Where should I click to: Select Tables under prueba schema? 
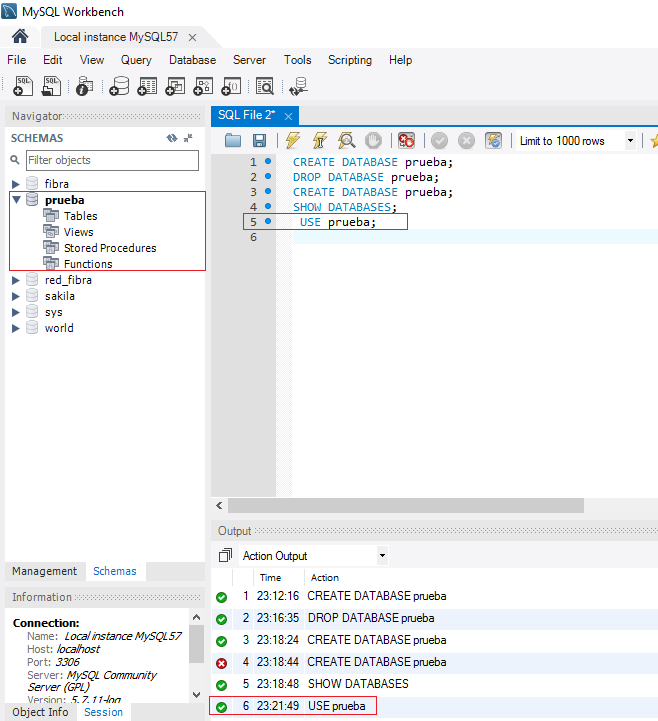click(80, 216)
